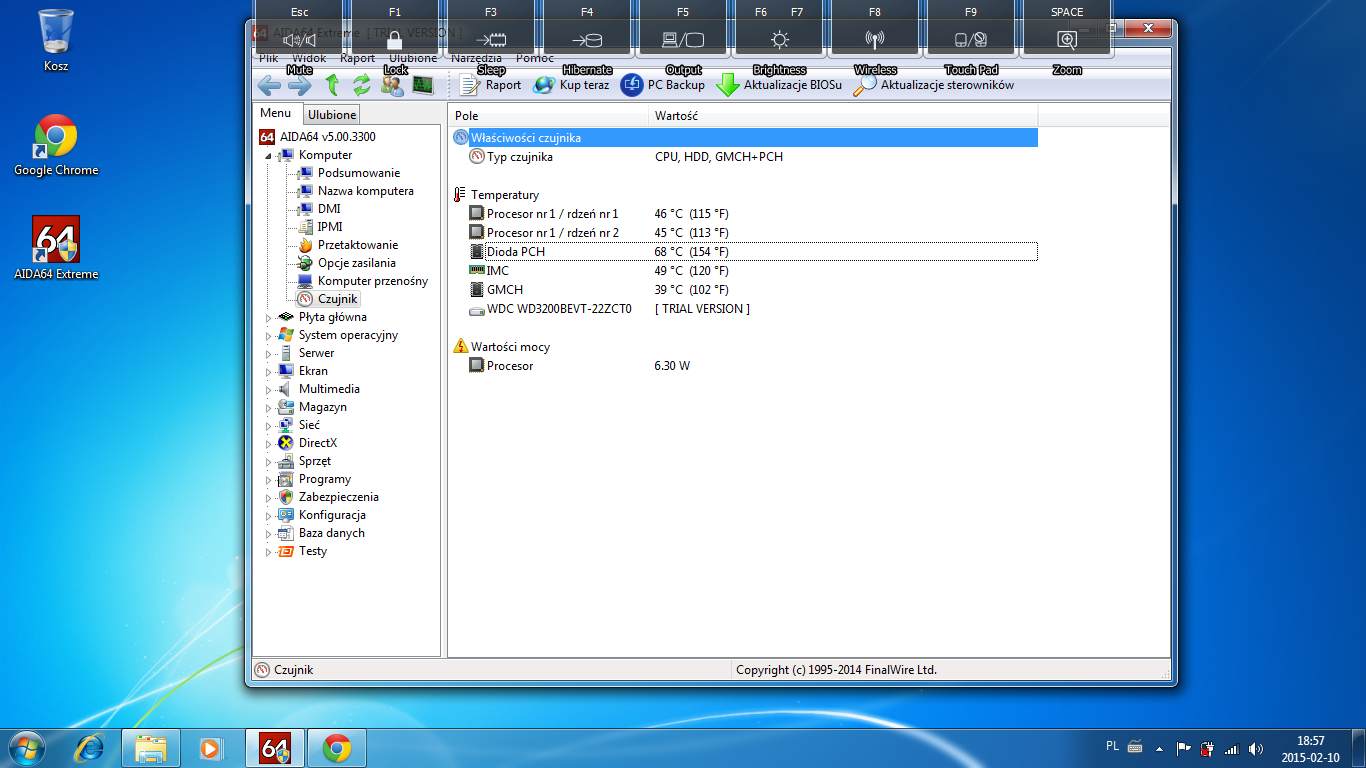Switch to the Ulubione tab
The height and width of the screenshot is (768, 1366).
331,115
